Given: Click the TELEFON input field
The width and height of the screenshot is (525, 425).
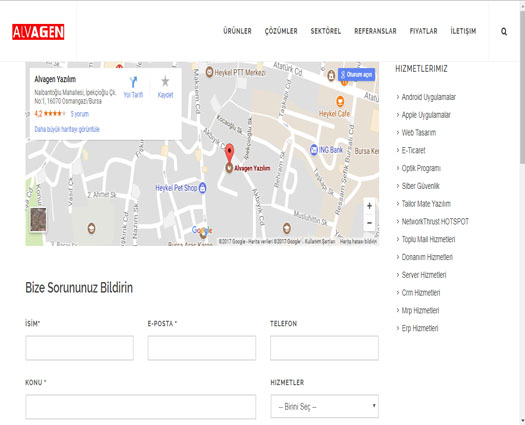Looking at the screenshot, I should 324,348.
